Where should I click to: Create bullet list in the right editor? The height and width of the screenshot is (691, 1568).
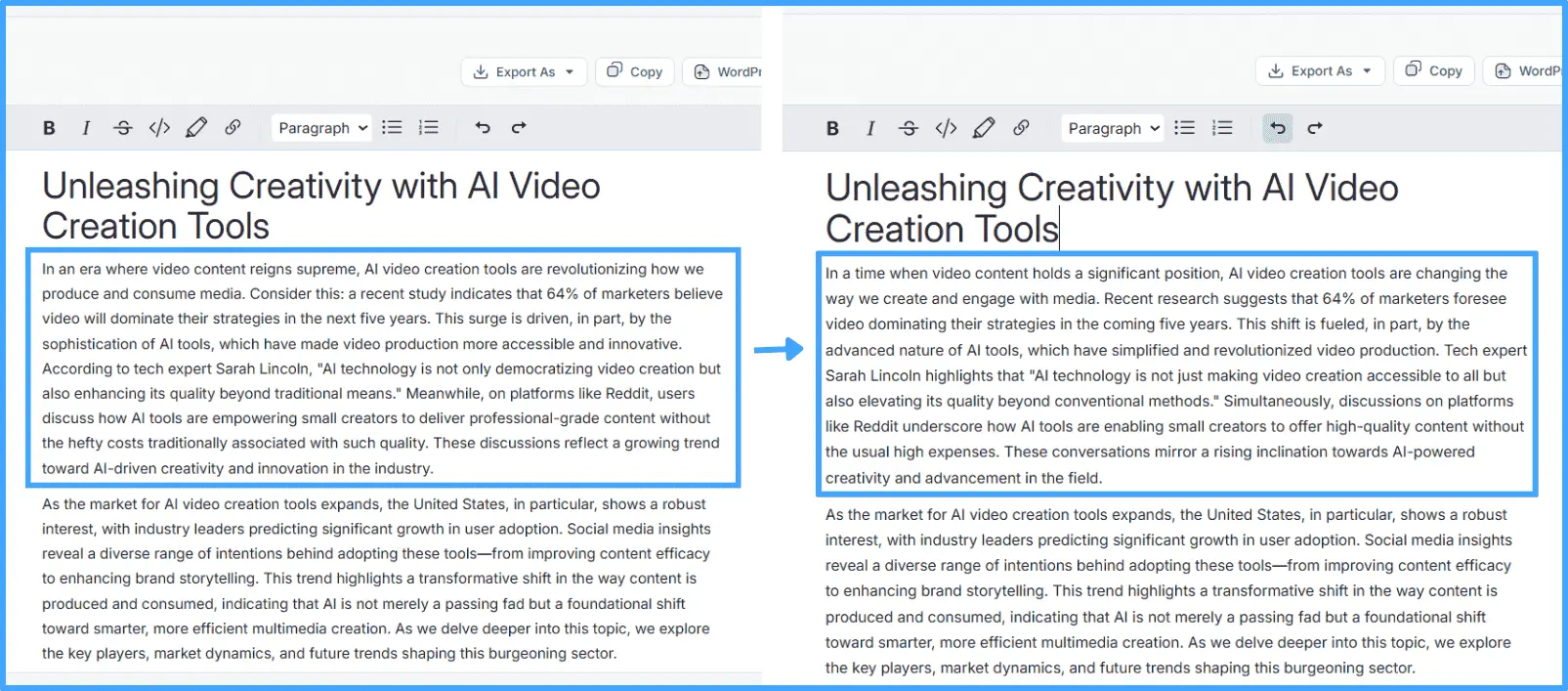tap(1184, 128)
